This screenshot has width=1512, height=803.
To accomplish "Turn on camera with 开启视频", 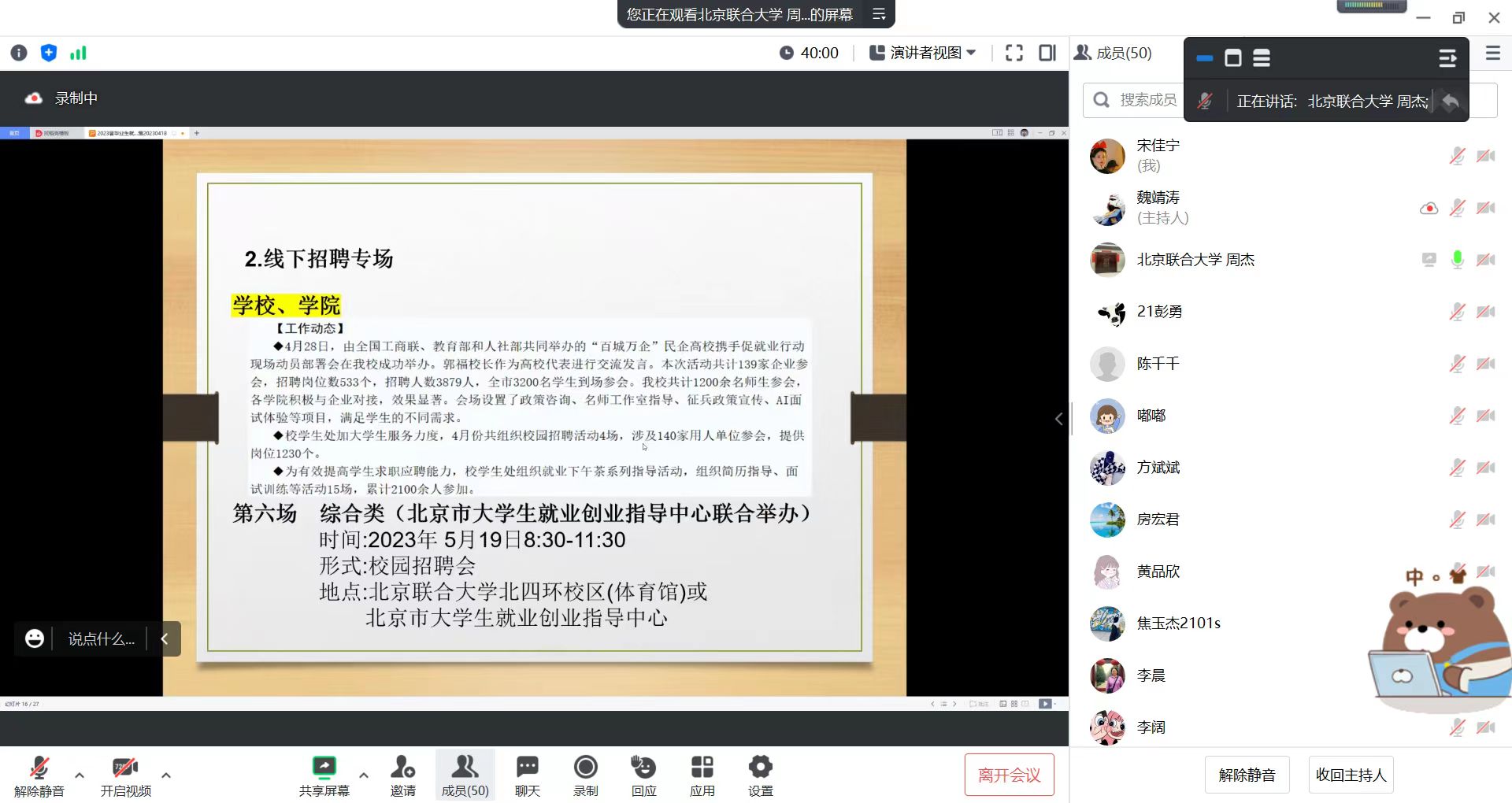I will [x=125, y=775].
